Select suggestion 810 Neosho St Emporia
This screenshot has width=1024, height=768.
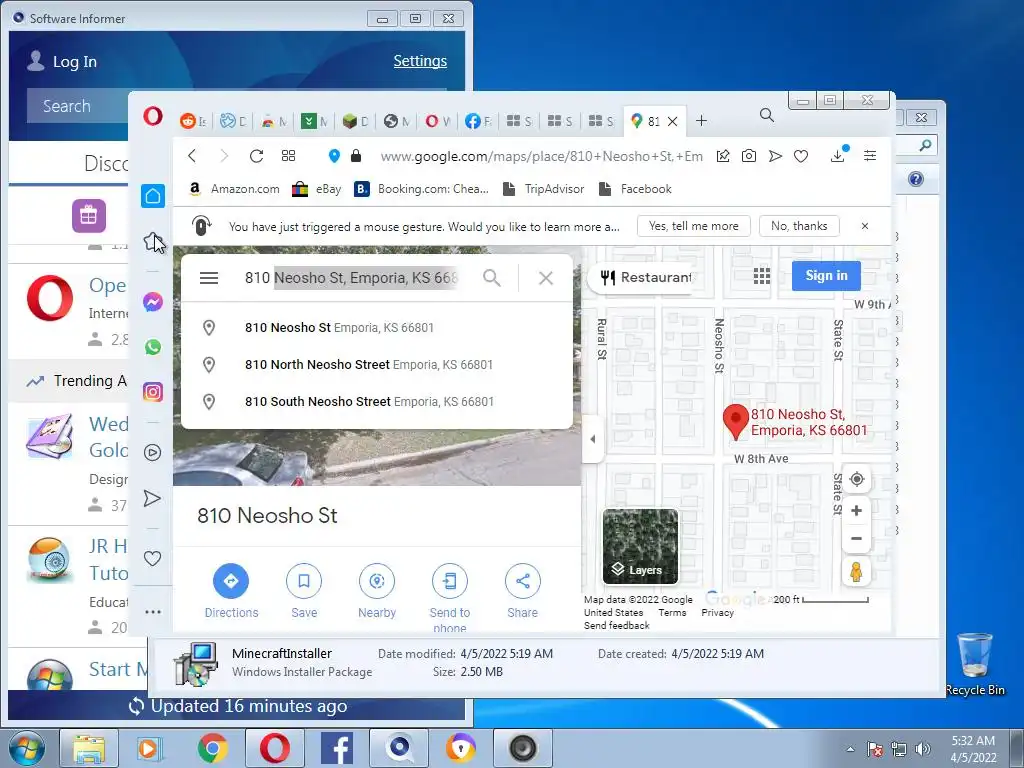377,328
